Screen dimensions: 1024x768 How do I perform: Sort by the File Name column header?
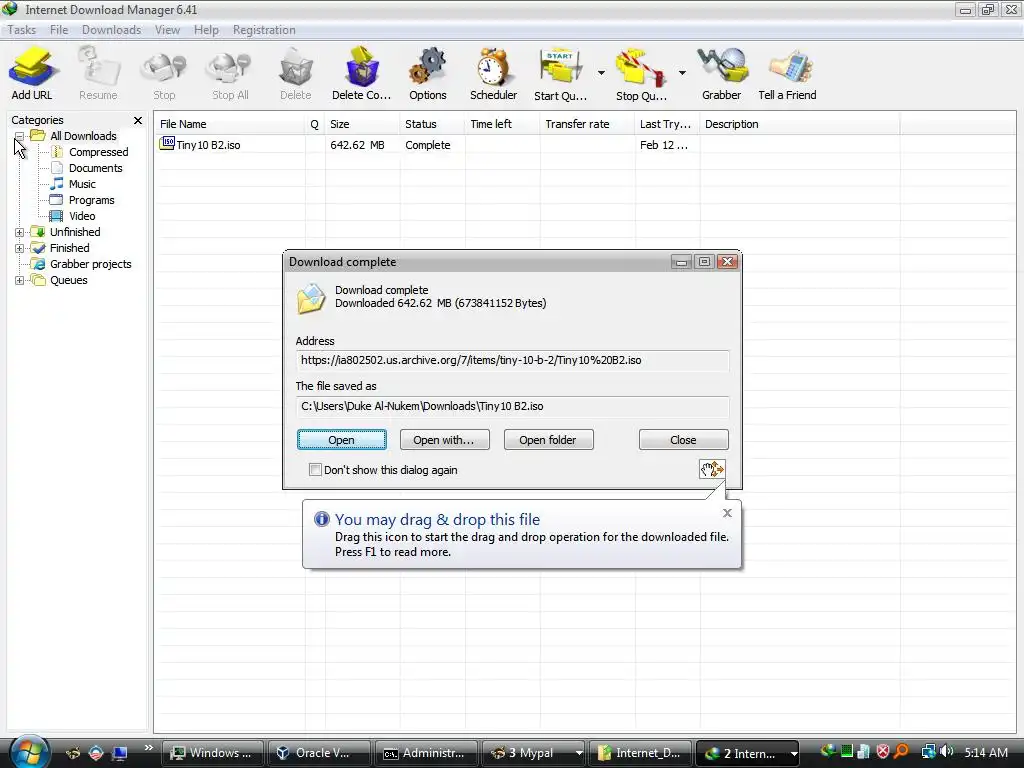(x=229, y=124)
